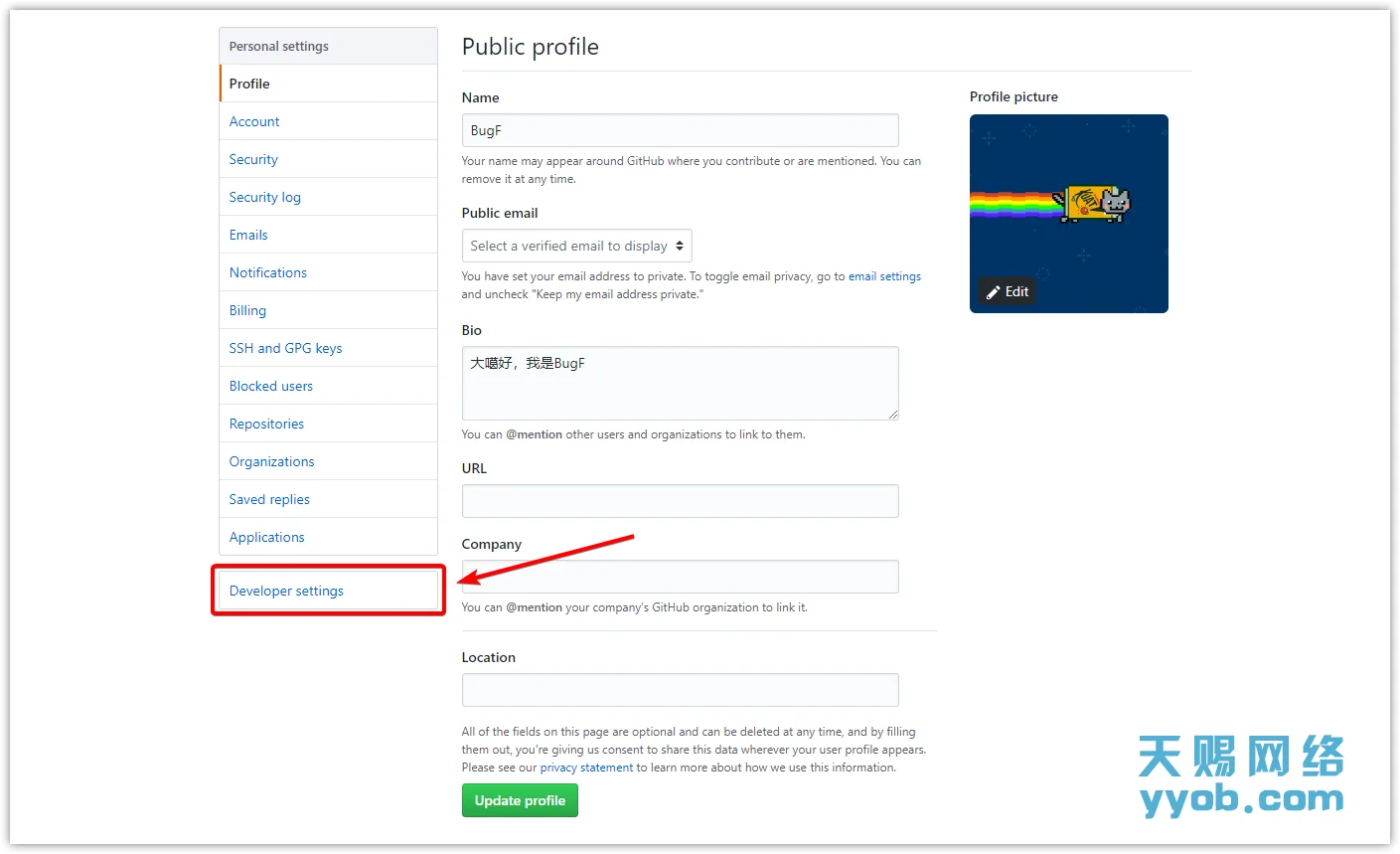Image resolution: width=1400 pixels, height=854 pixels.
Task: View Blocked users list
Action: coord(270,386)
